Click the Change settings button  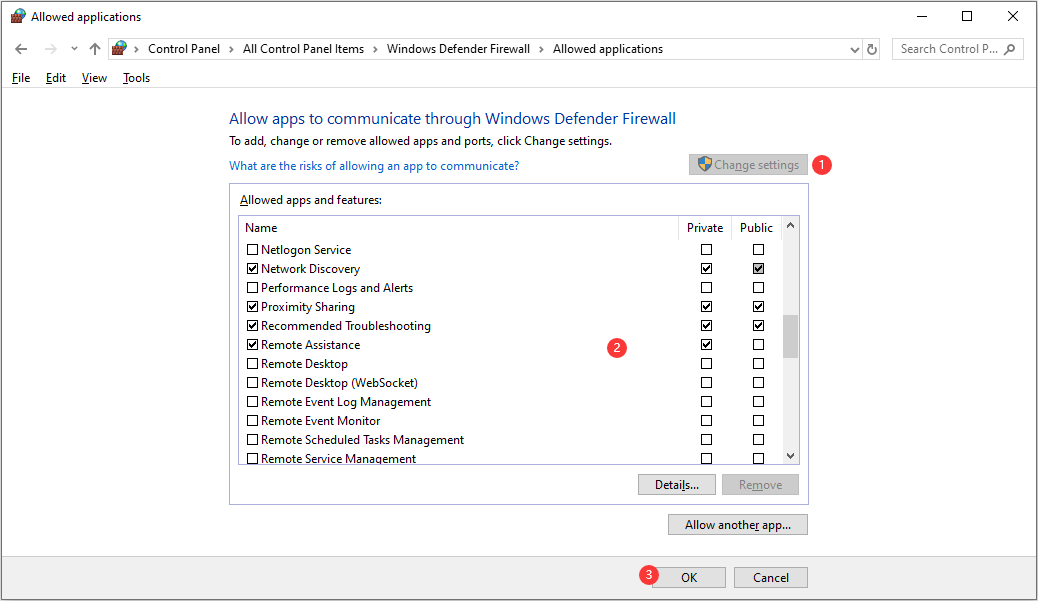pos(748,165)
